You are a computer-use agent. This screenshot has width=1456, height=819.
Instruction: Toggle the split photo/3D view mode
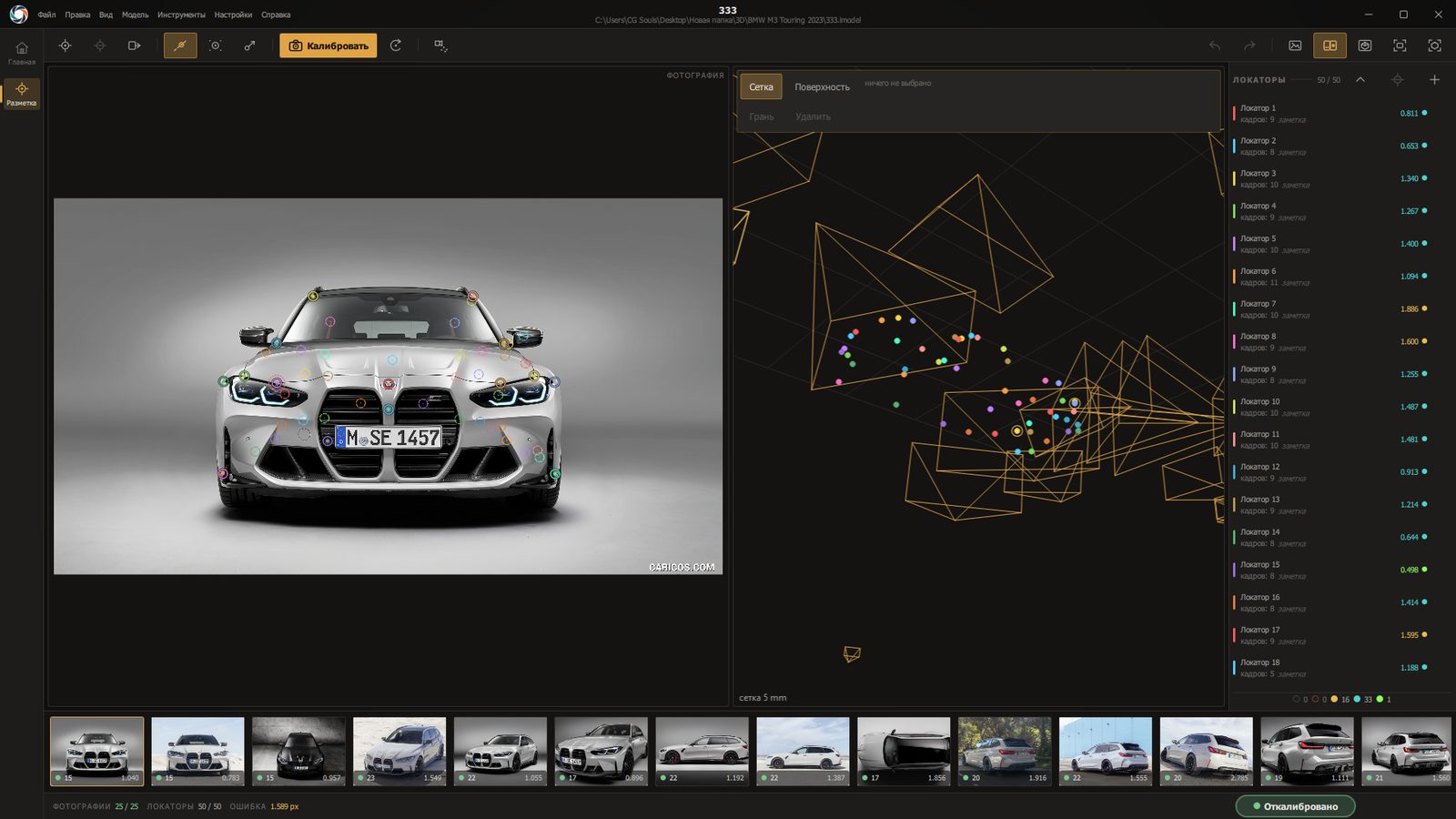(x=1330, y=45)
